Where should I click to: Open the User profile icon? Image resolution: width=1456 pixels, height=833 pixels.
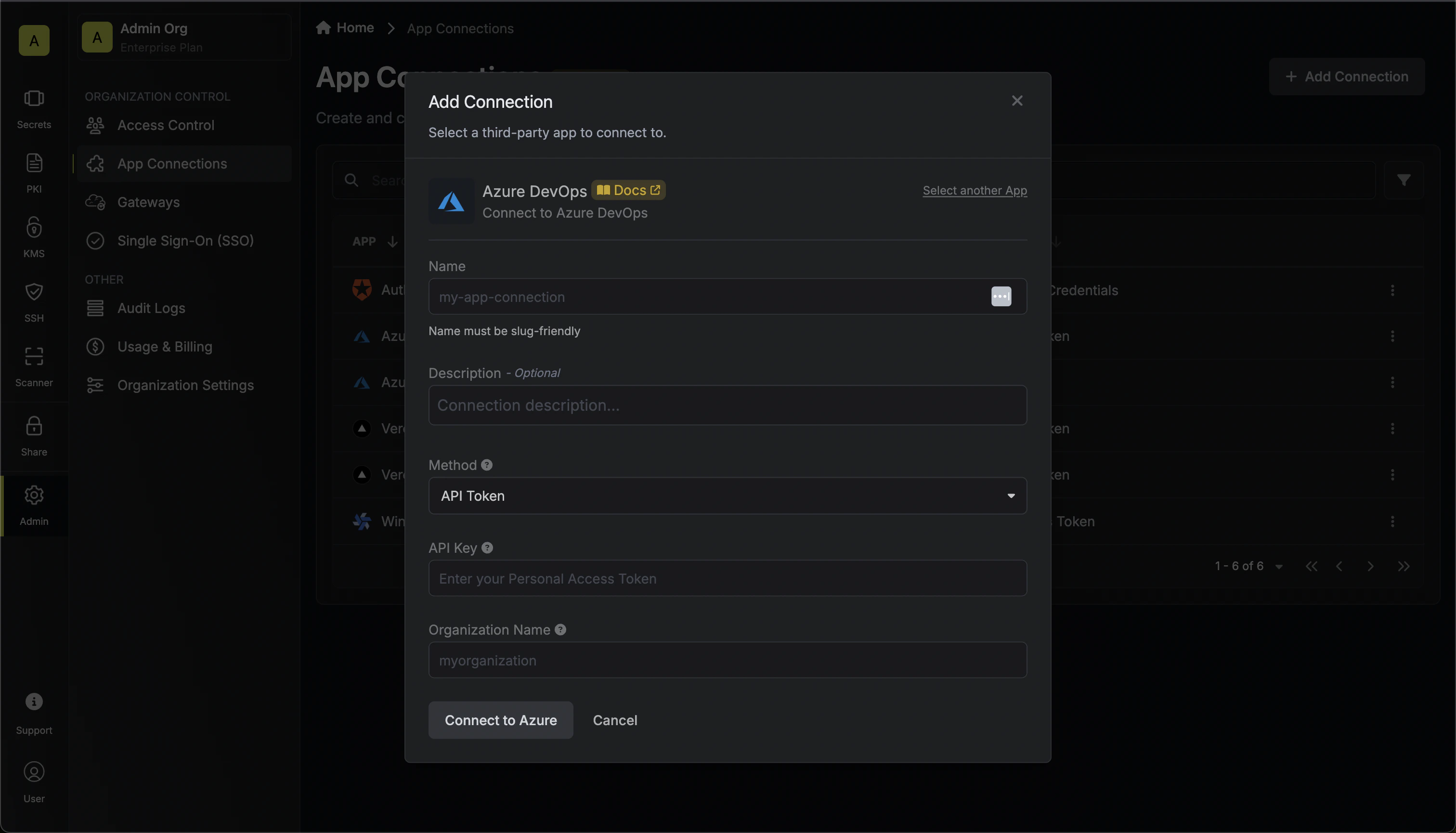(x=34, y=772)
